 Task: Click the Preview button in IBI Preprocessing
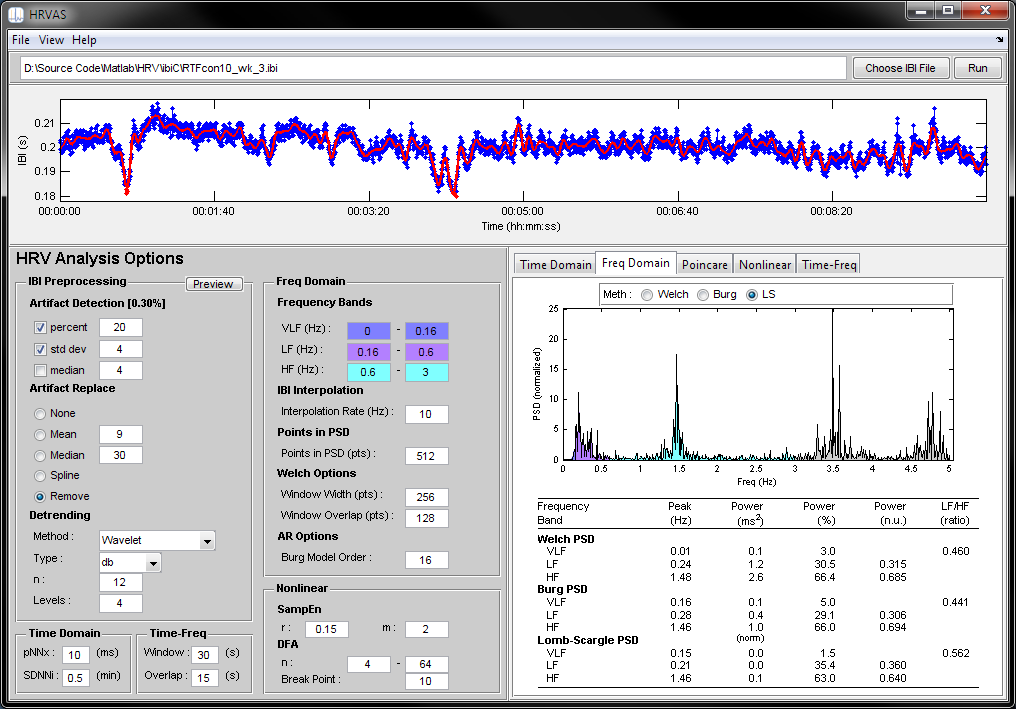214,284
